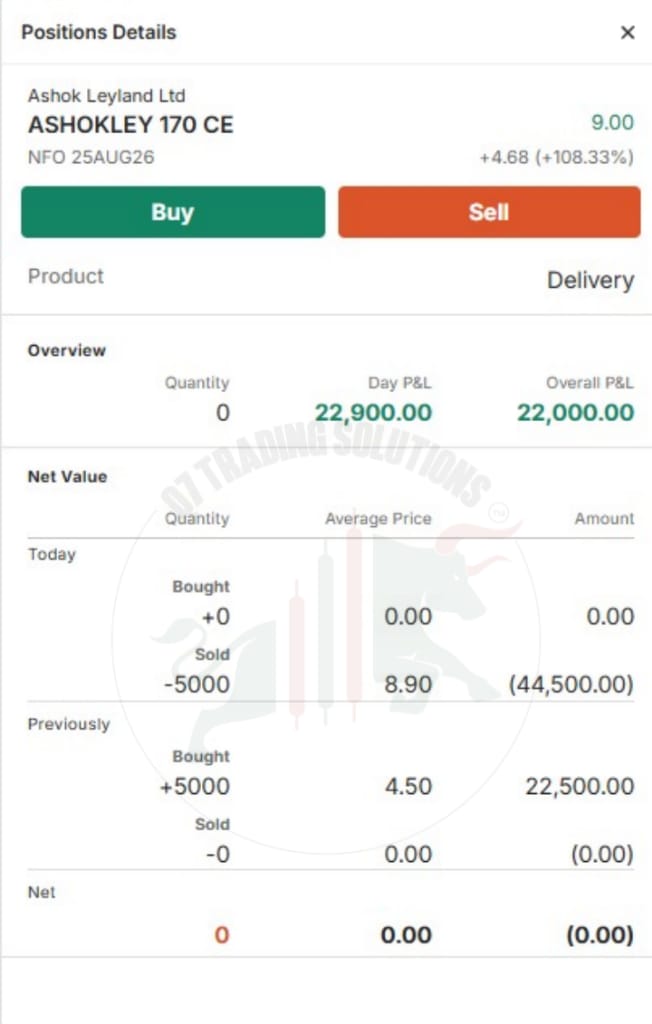The height and width of the screenshot is (1024, 652).
Task: Select the ASHOKLEY 170 CE symbol name
Action: (130, 124)
